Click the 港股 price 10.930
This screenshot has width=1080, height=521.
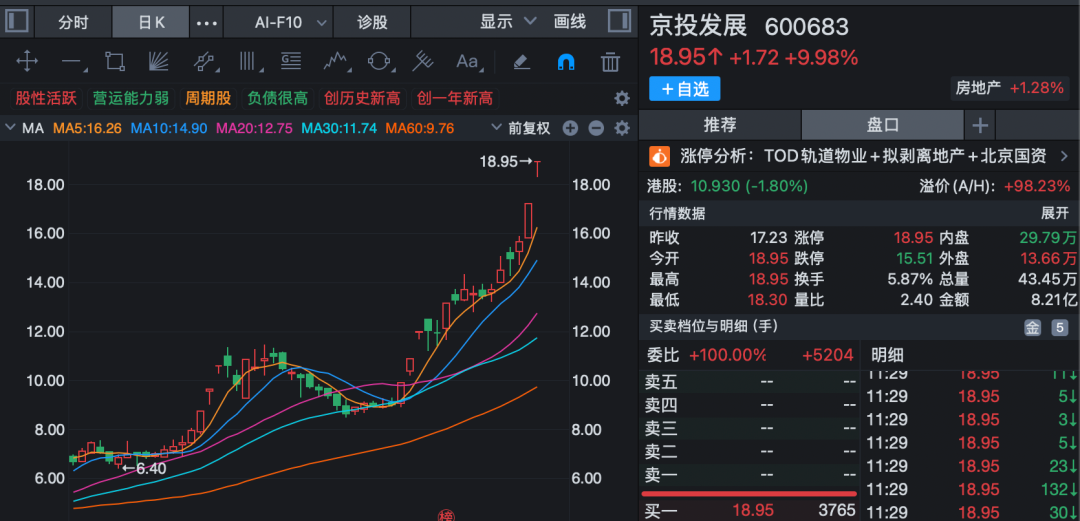pos(716,186)
